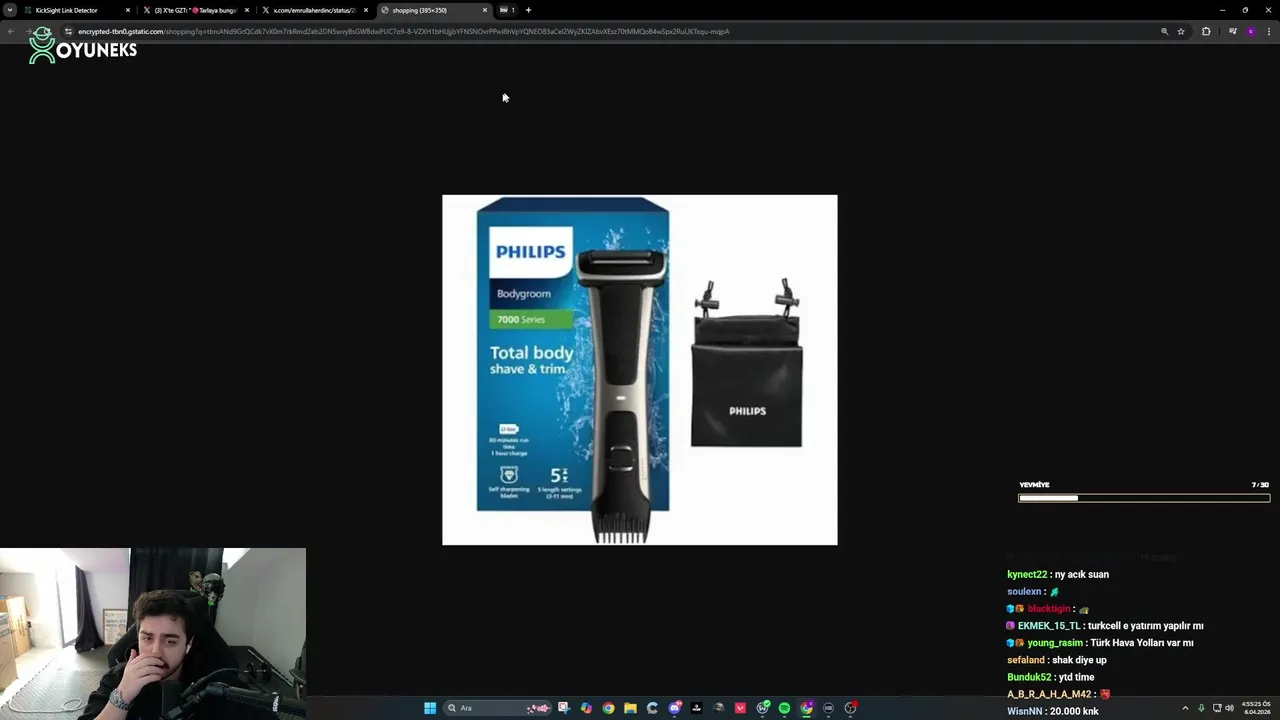The width and height of the screenshot is (1280, 720).
Task: Close the x.com/emrullaherdinc tab
Action: point(366,10)
